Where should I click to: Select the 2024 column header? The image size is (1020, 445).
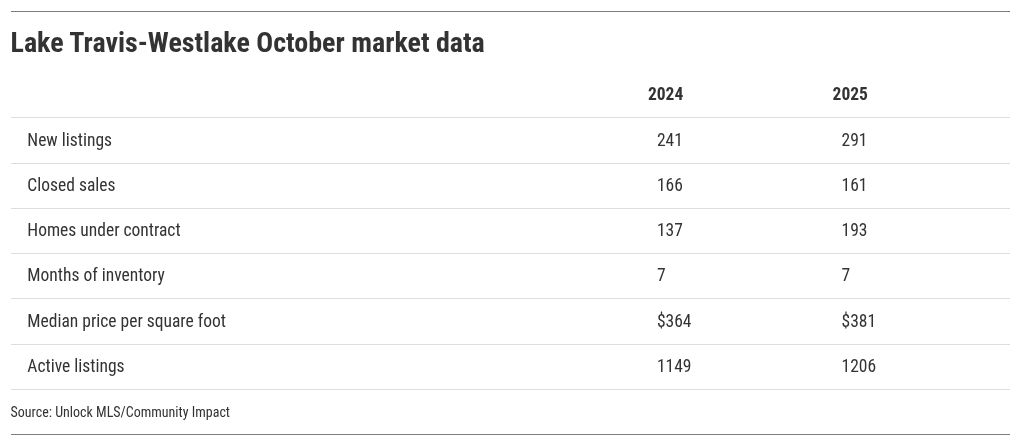pyautogui.click(x=665, y=94)
